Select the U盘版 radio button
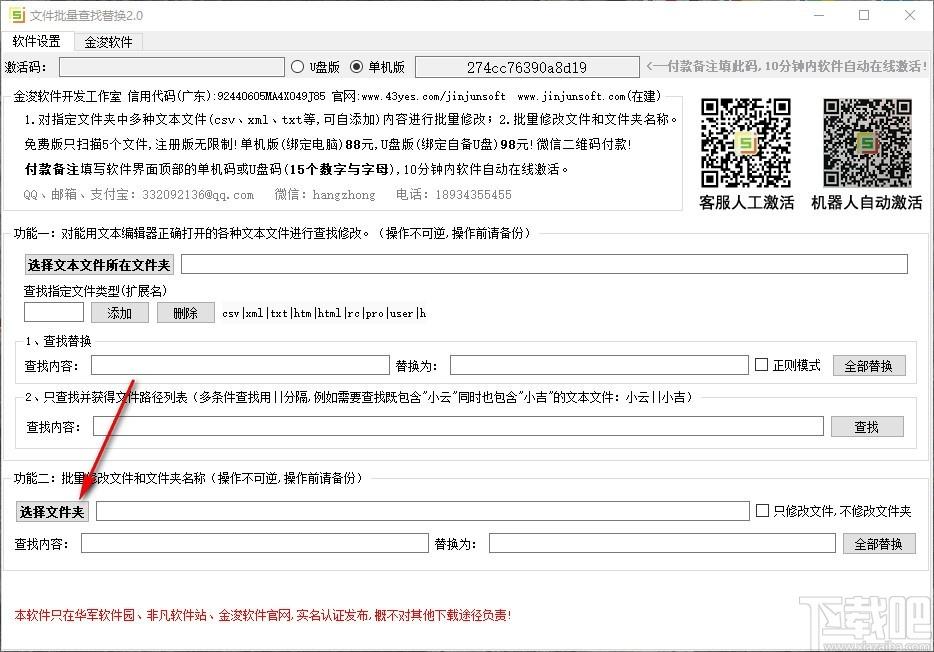The width and height of the screenshot is (934, 652). [297, 67]
